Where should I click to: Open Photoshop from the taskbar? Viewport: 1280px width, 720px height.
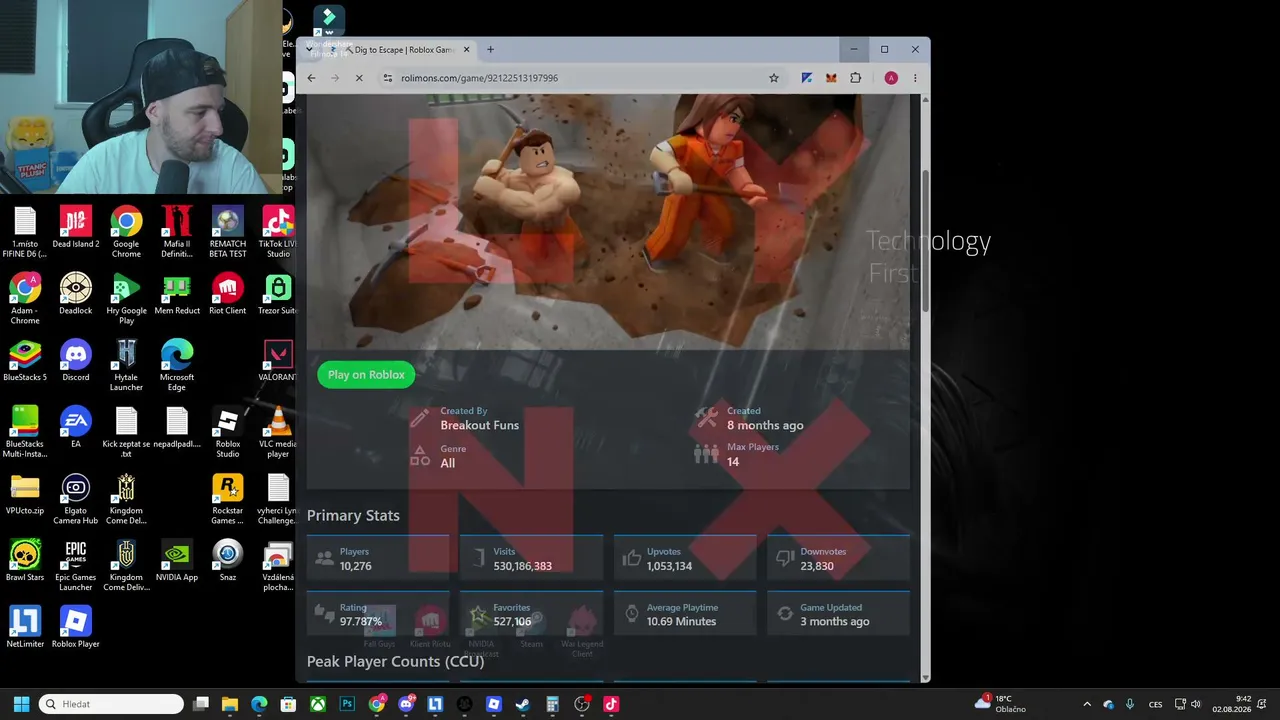tap(347, 704)
